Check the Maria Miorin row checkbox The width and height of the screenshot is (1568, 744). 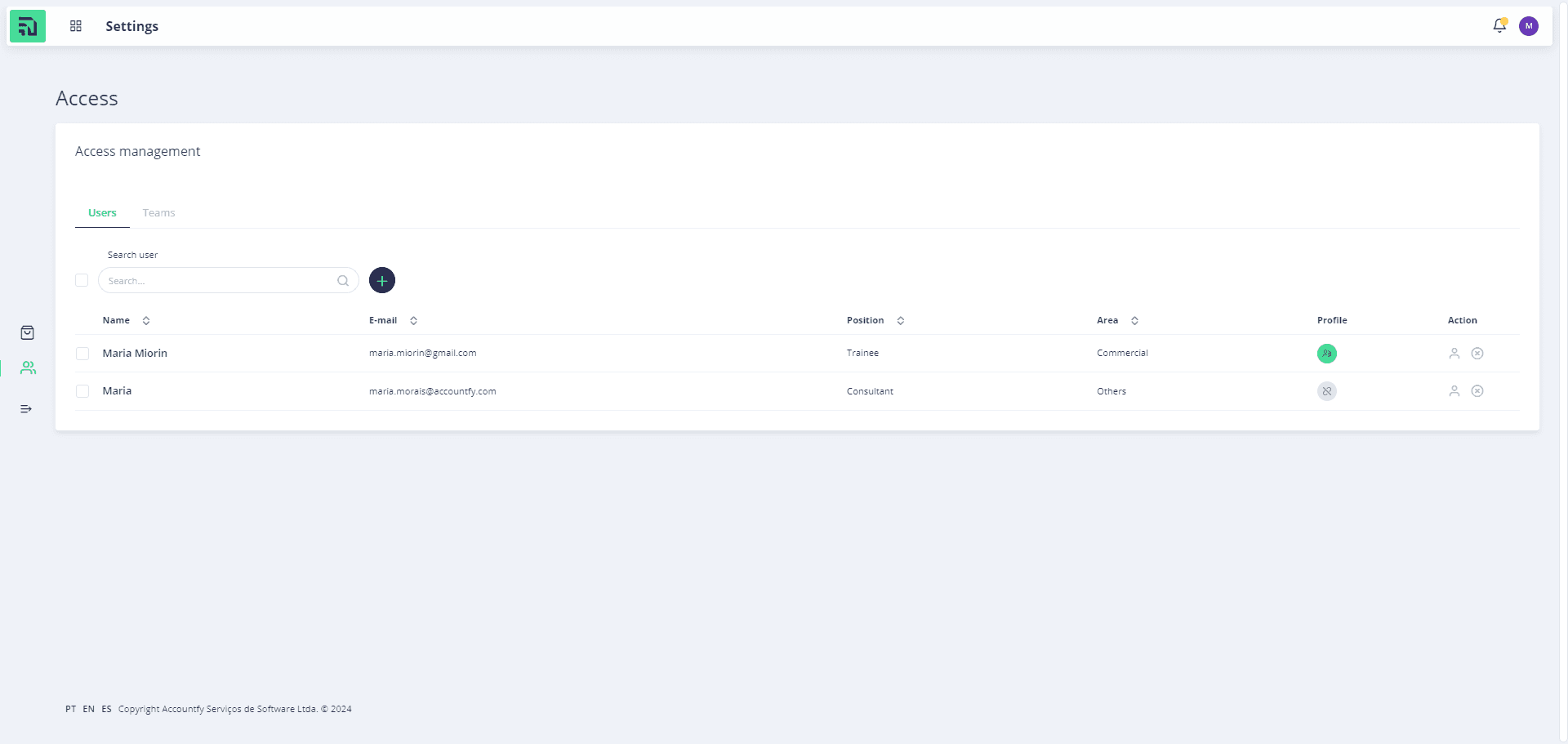click(x=82, y=354)
